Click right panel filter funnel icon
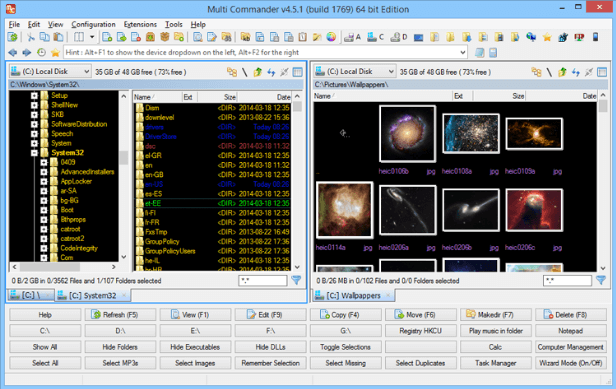Screen dimensions: 616x389 tap(601, 280)
